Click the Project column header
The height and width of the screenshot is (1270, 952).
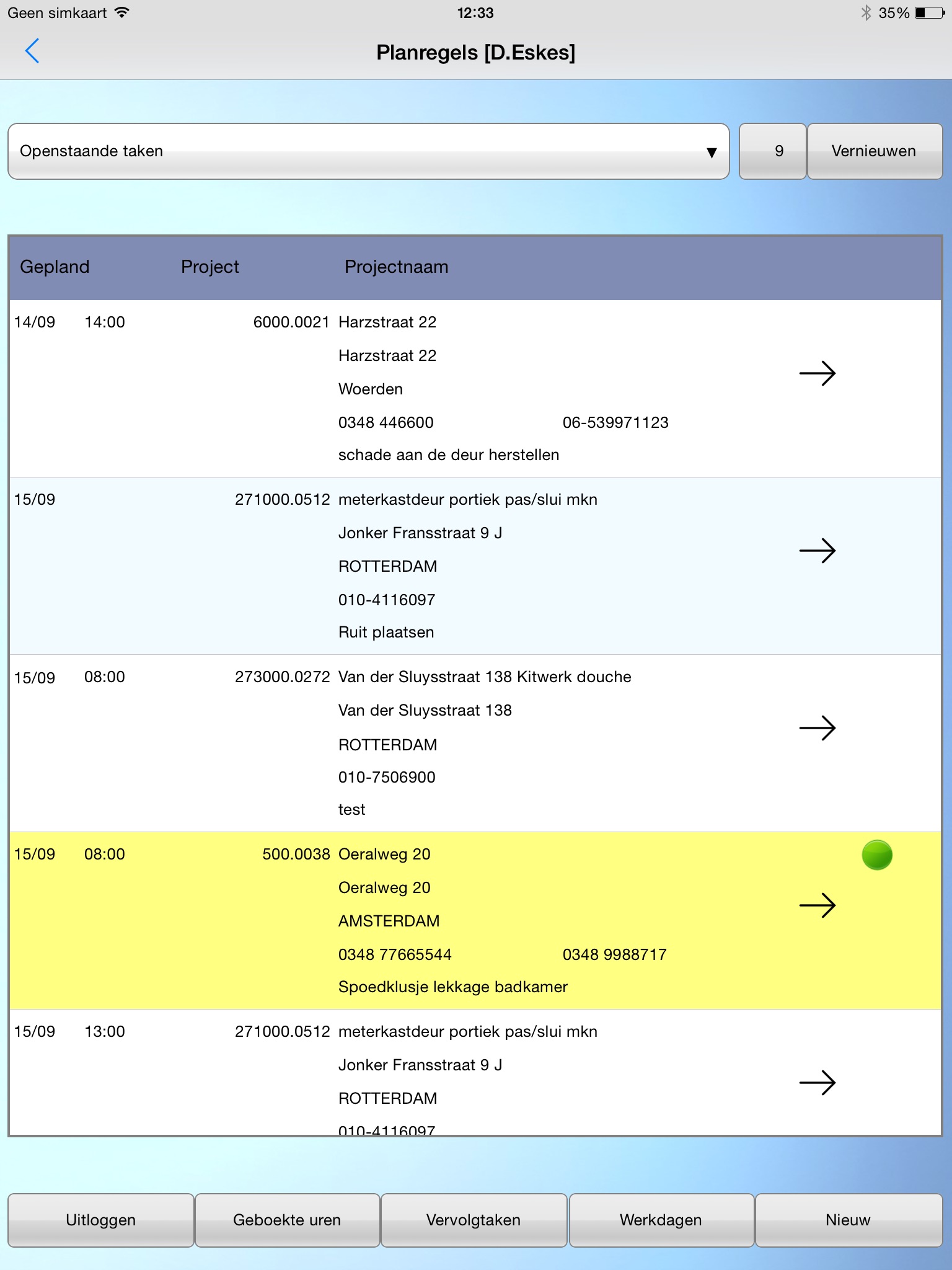[x=210, y=267]
